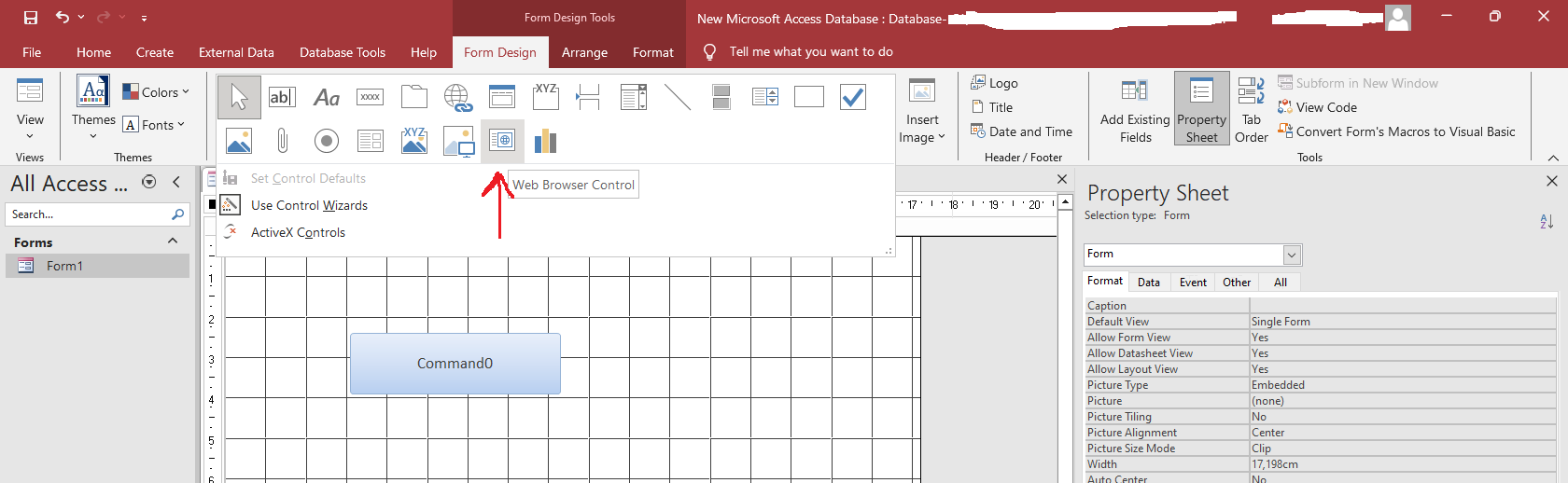Image resolution: width=1568 pixels, height=483 pixels.
Task: Open the Event tab in Property Sheet
Action: click(1193, 282)
